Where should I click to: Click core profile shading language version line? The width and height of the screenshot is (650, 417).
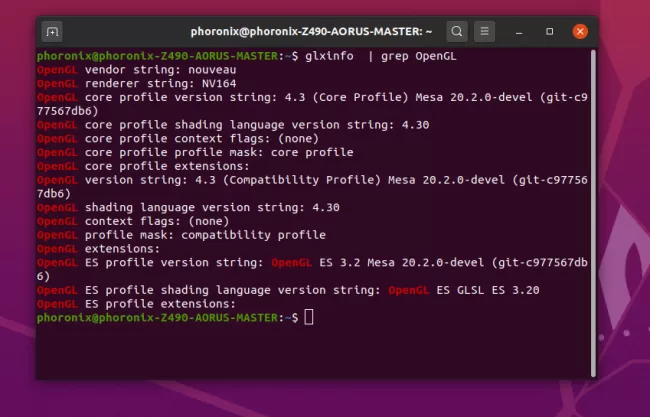pos(233,125)
